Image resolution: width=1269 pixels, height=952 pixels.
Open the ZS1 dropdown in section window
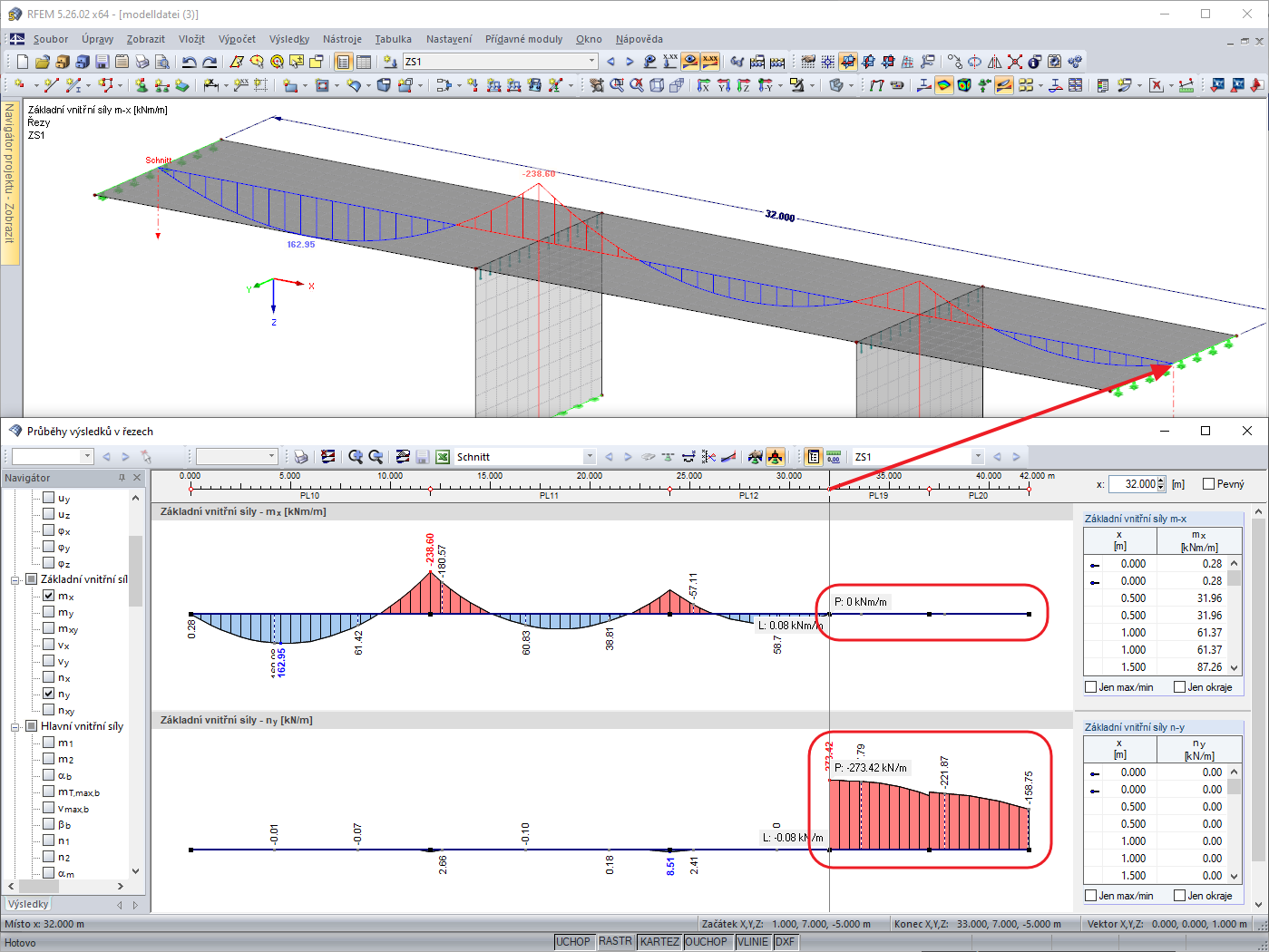[978, 457]
